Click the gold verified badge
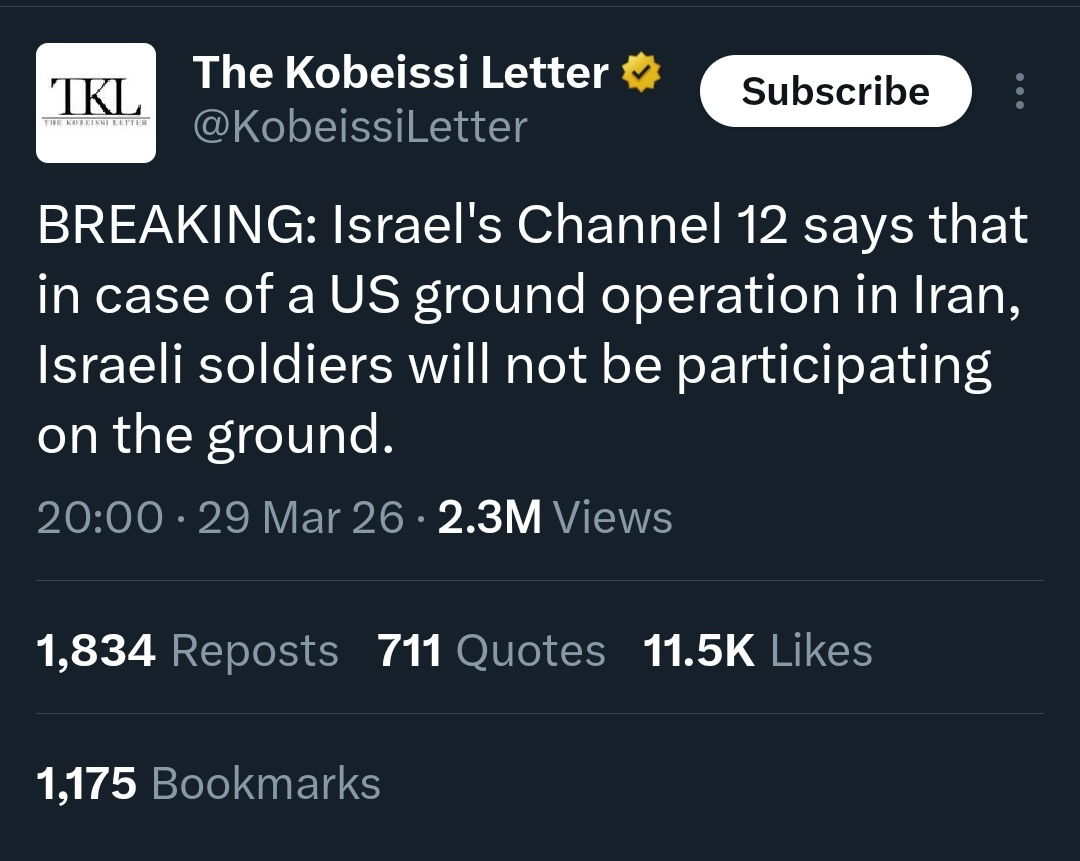This screenshot has height=861, width=1080. [642, 74]
